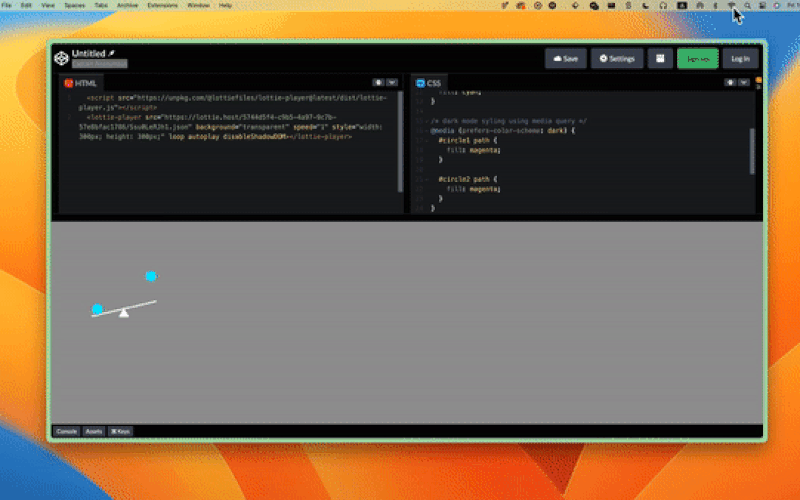Image resolution: width=800 pixels, height=500 pixels.
Task: Click the CodePen logo
Action: coord(61,58)
